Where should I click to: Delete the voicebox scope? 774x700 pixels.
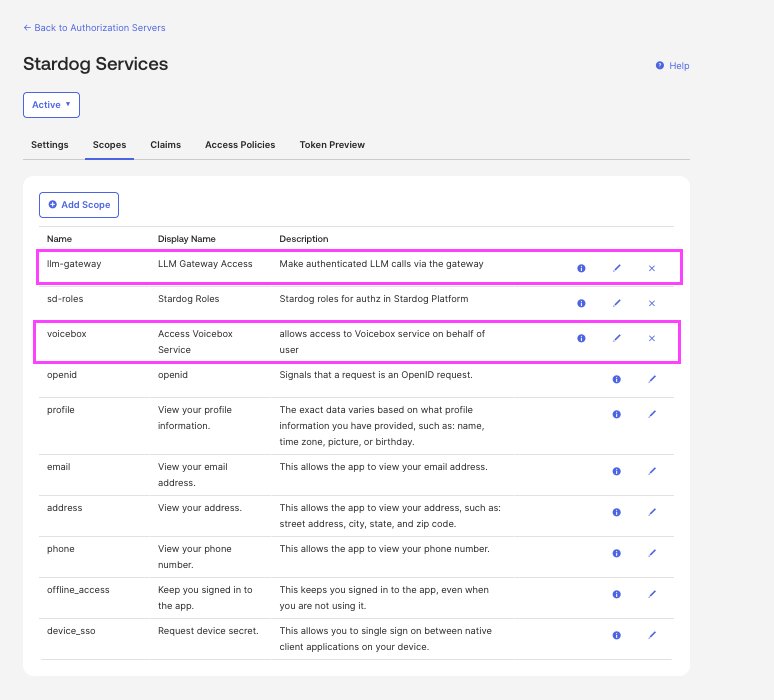652,338
